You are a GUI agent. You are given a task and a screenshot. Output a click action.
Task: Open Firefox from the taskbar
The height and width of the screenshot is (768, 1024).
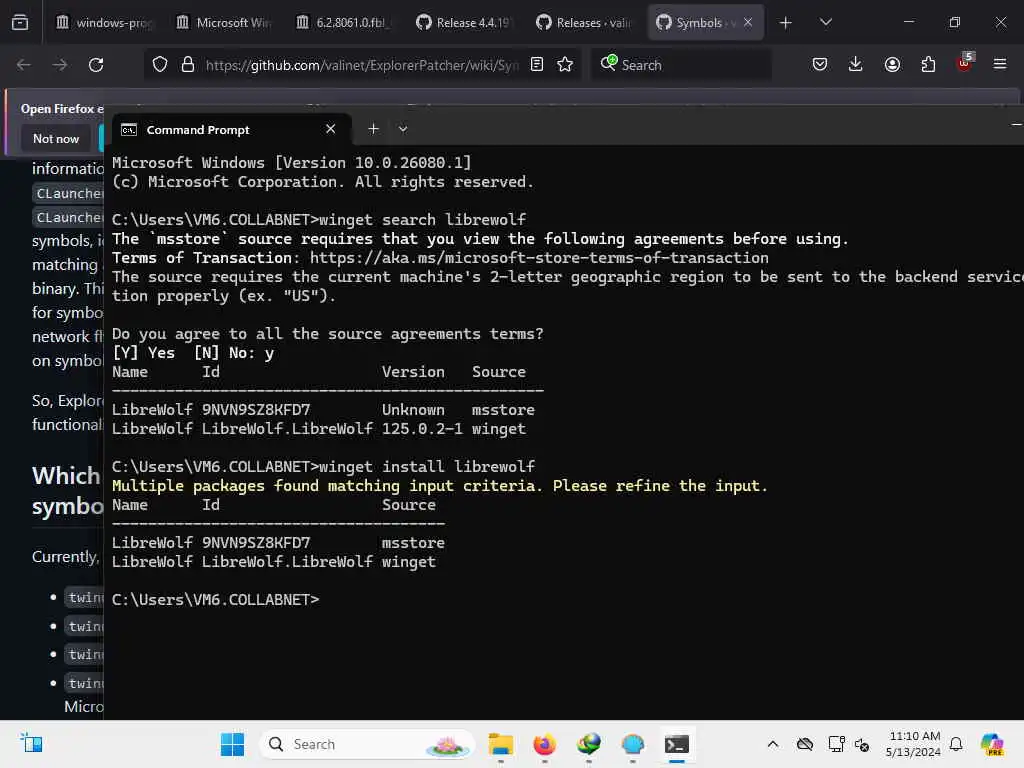545,744
